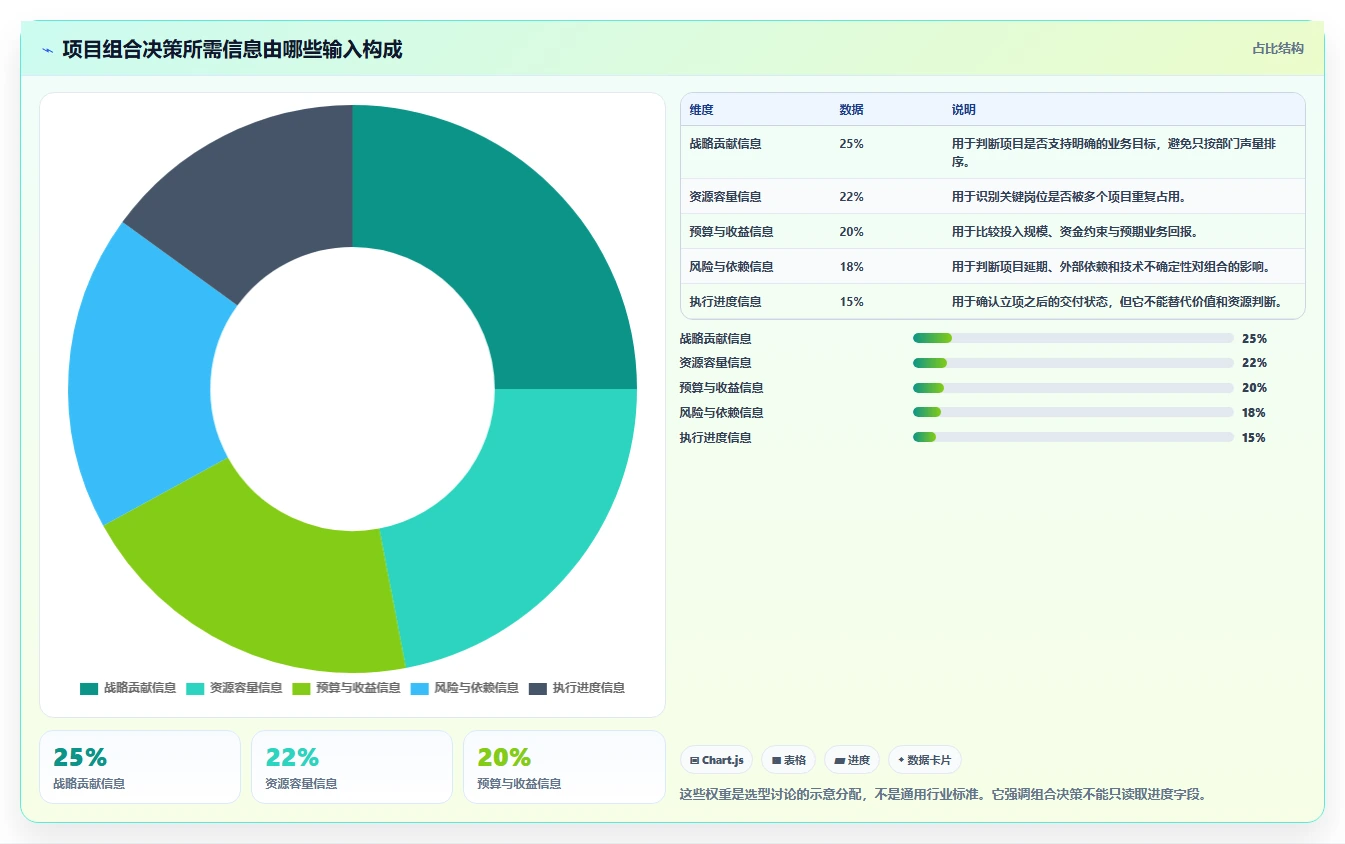This screenshot has height=844, width=1345.
Task: Toggle the 执行进度信息 legend swatch
Action: tap(538, 688)
